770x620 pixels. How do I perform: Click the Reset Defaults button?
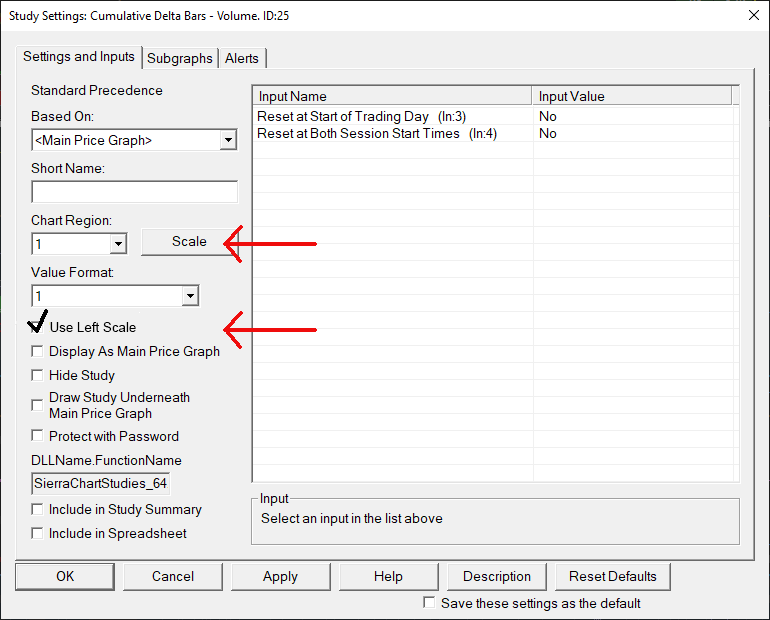tap(613, 576)
